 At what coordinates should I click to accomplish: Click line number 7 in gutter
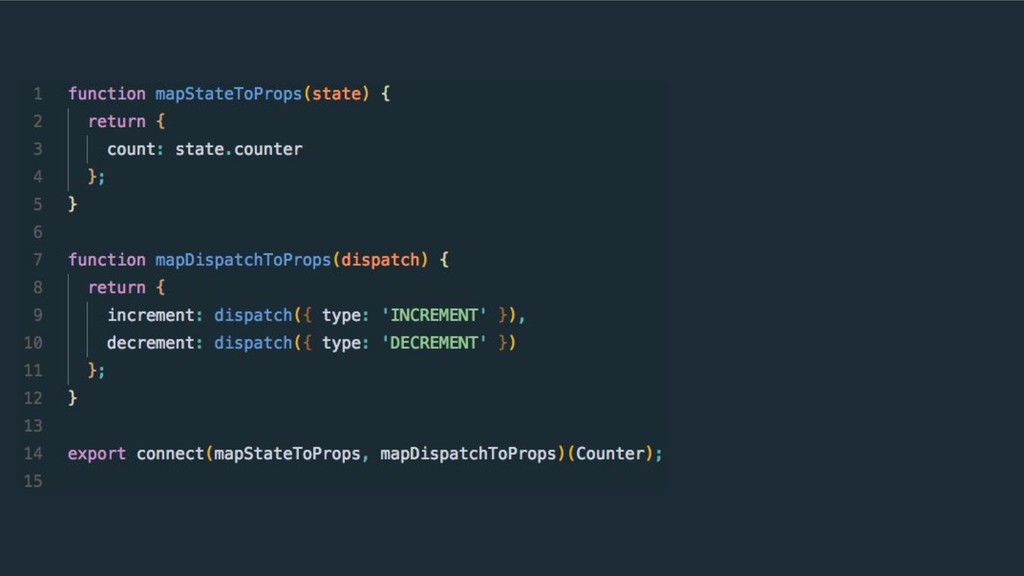tap(38, 260)
